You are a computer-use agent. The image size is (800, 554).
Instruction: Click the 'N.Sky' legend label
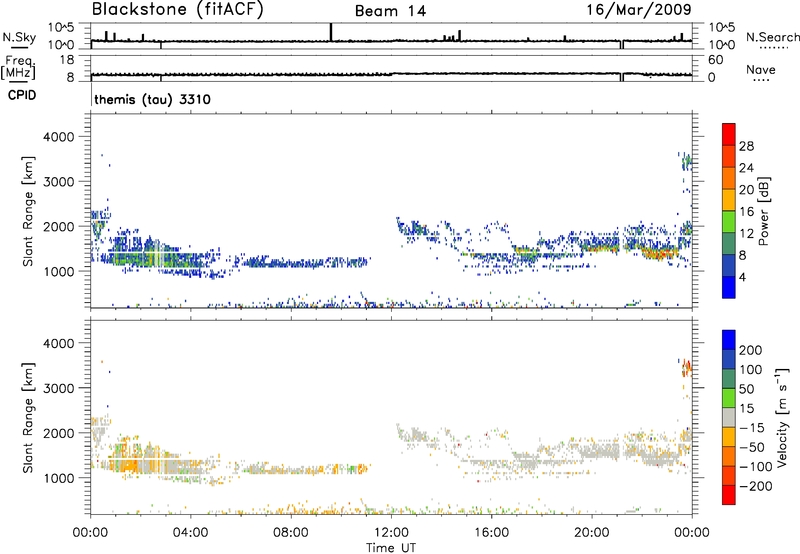tap(19, 37)
